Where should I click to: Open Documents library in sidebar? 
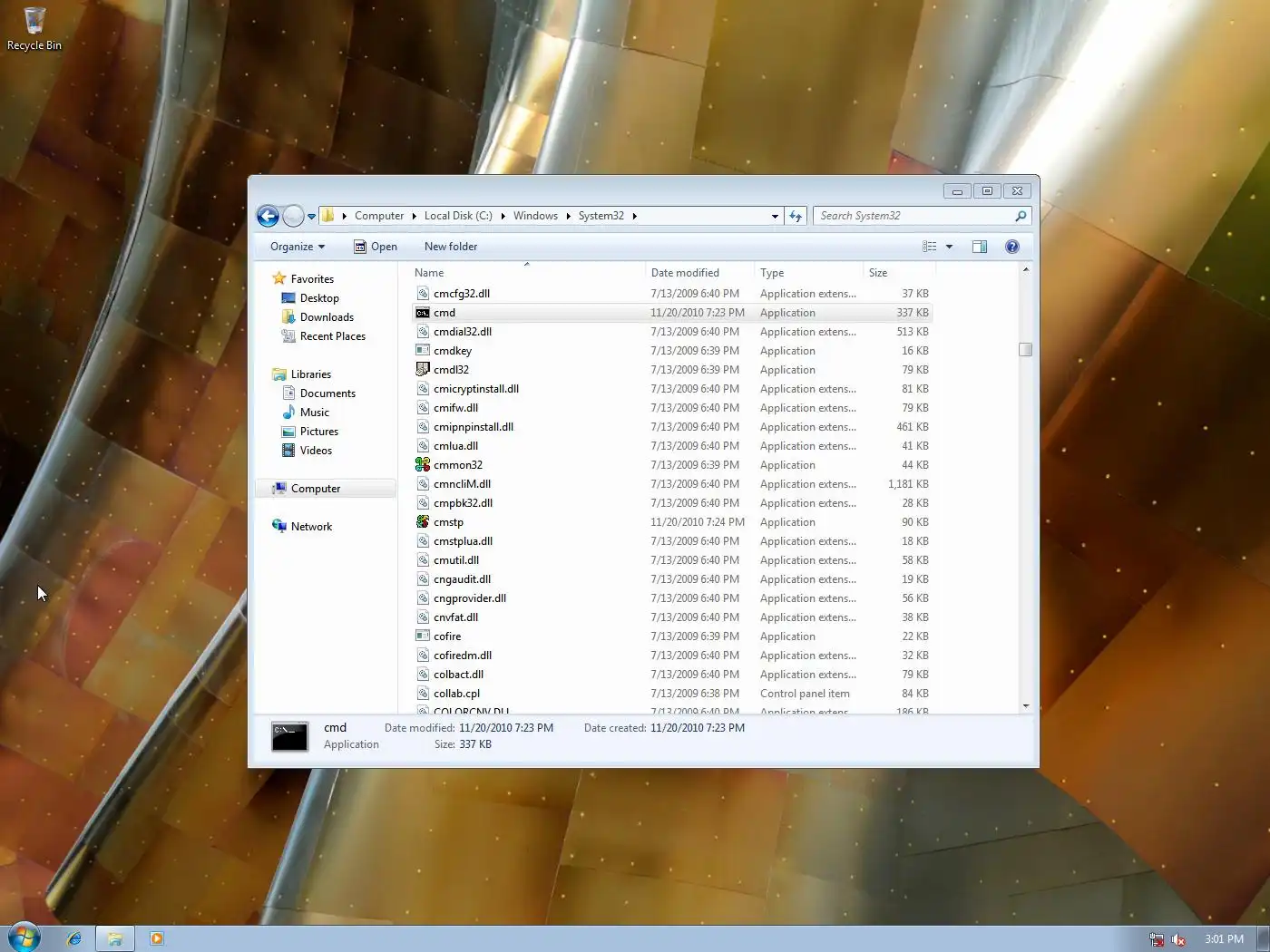[327, 393]
